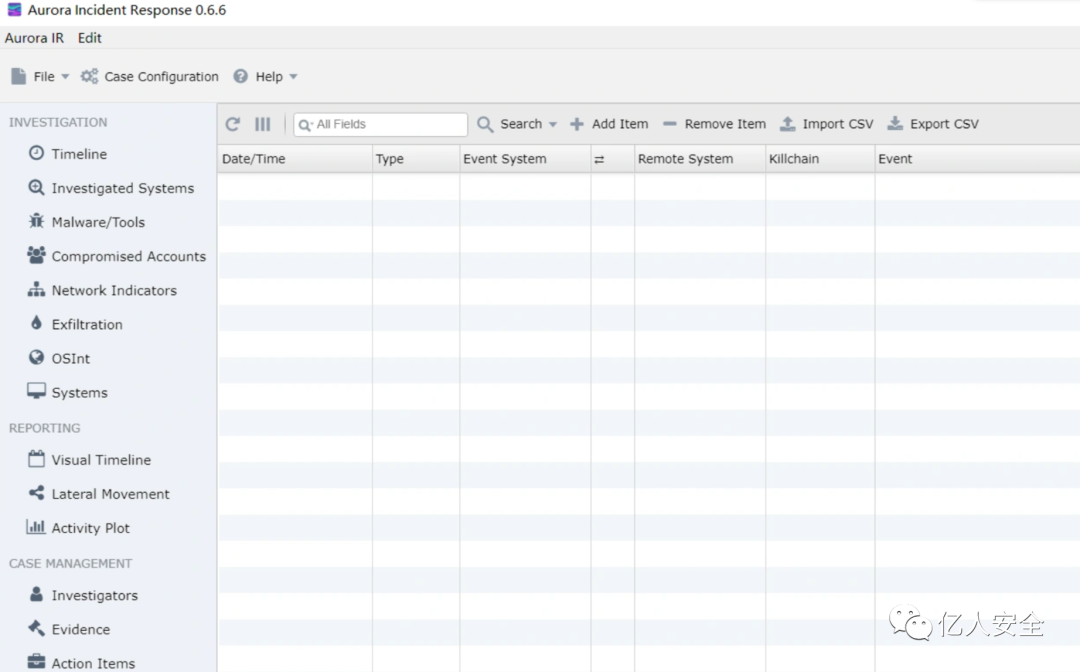Click the Systems monitor icon
Image resolution: width=1080 pixels, height=672 pixels.
(x=37, y=391)
